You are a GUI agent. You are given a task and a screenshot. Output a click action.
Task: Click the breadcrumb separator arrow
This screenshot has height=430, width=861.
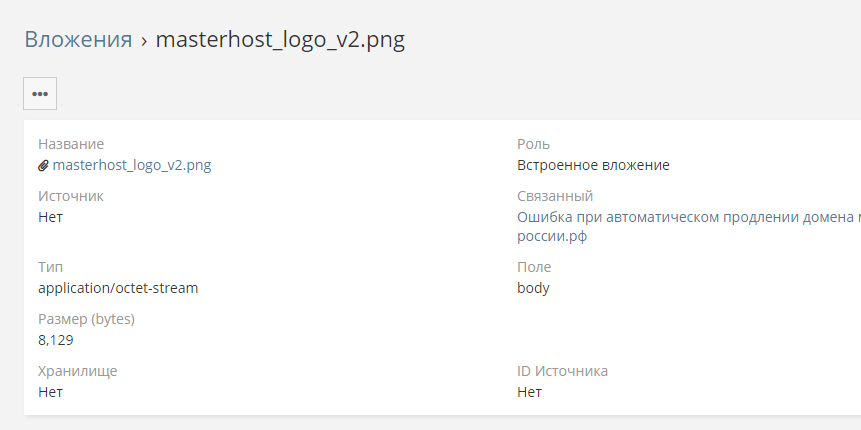coord(144,40)
